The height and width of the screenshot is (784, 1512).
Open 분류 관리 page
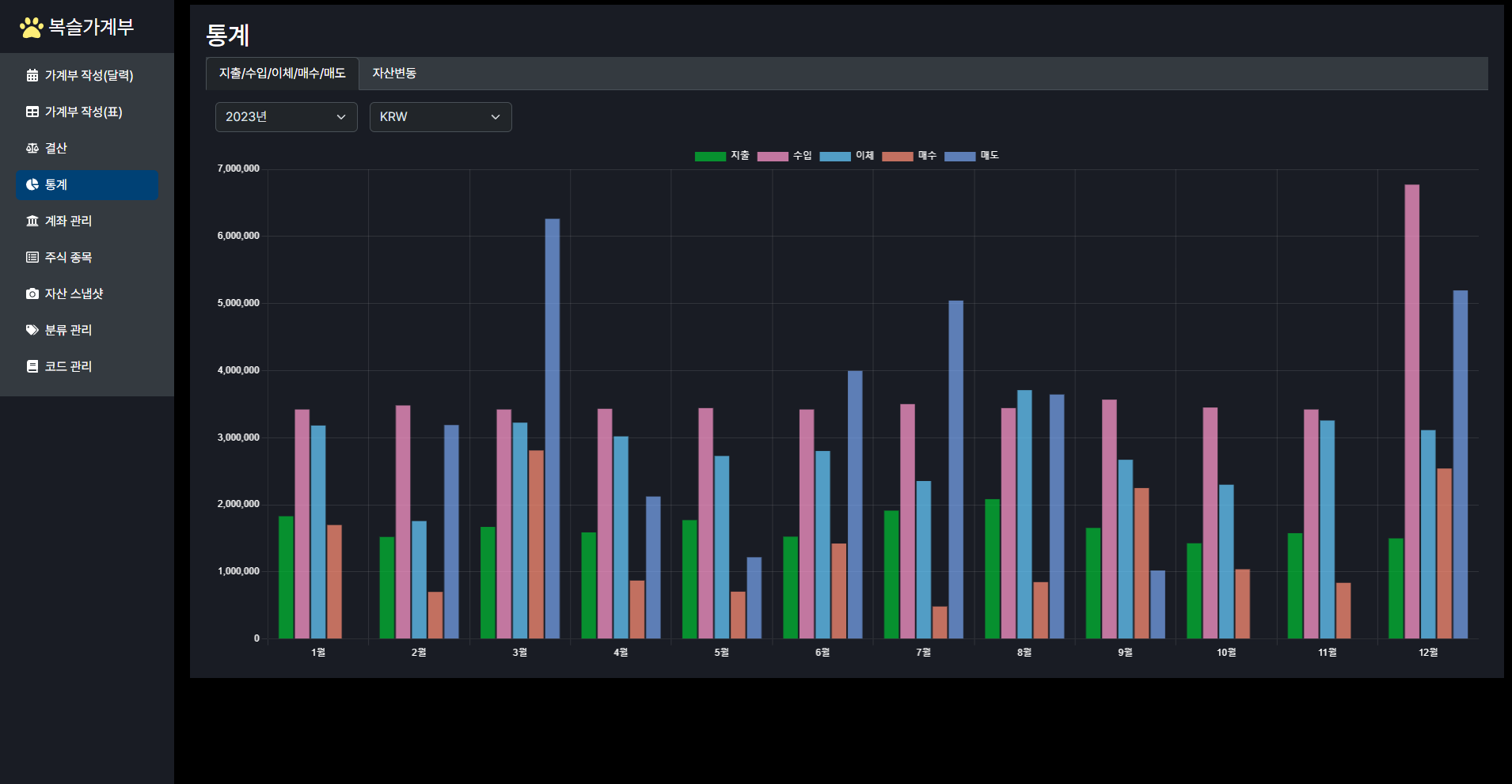pos(87,330)
